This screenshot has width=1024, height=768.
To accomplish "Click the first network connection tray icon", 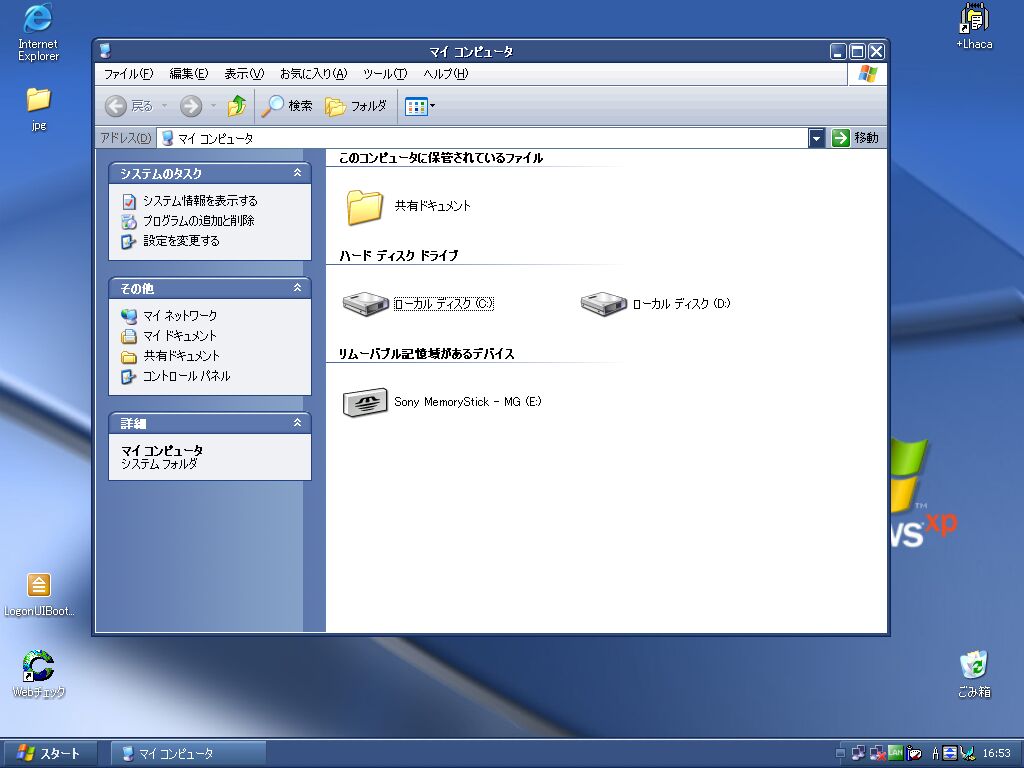I will (858, 753).
